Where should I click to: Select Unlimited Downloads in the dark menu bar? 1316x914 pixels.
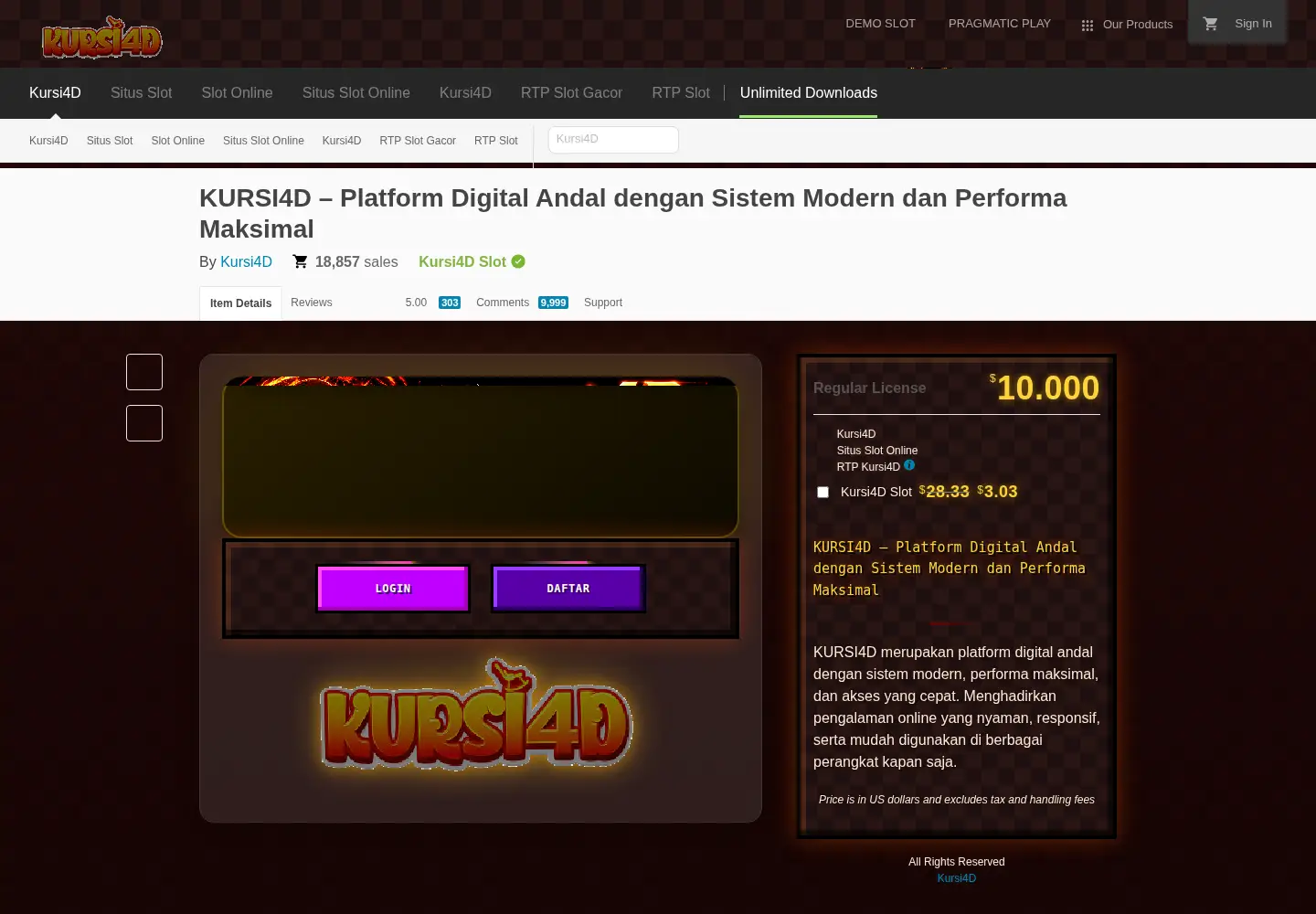809,92
